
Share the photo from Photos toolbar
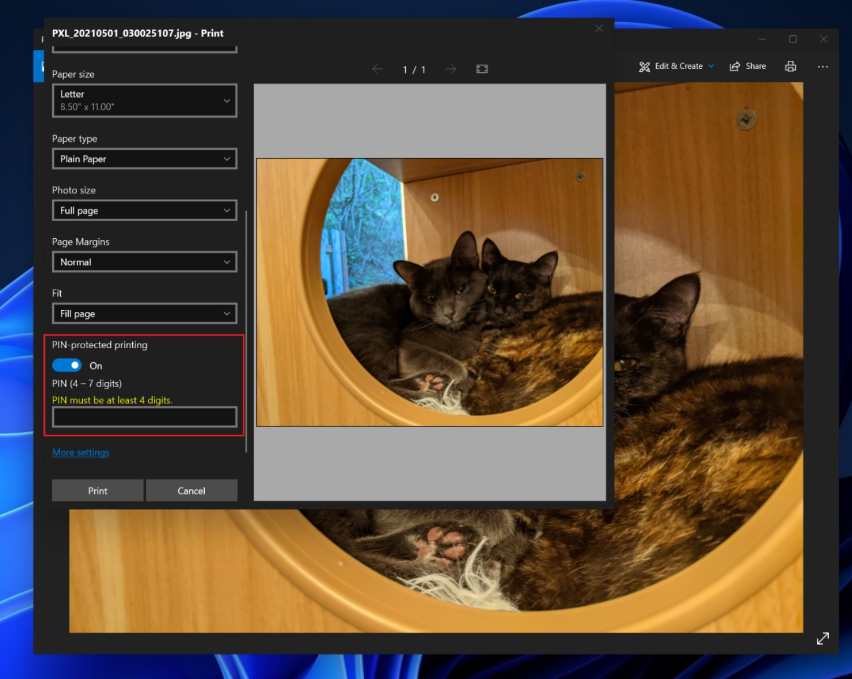(748, 66)
